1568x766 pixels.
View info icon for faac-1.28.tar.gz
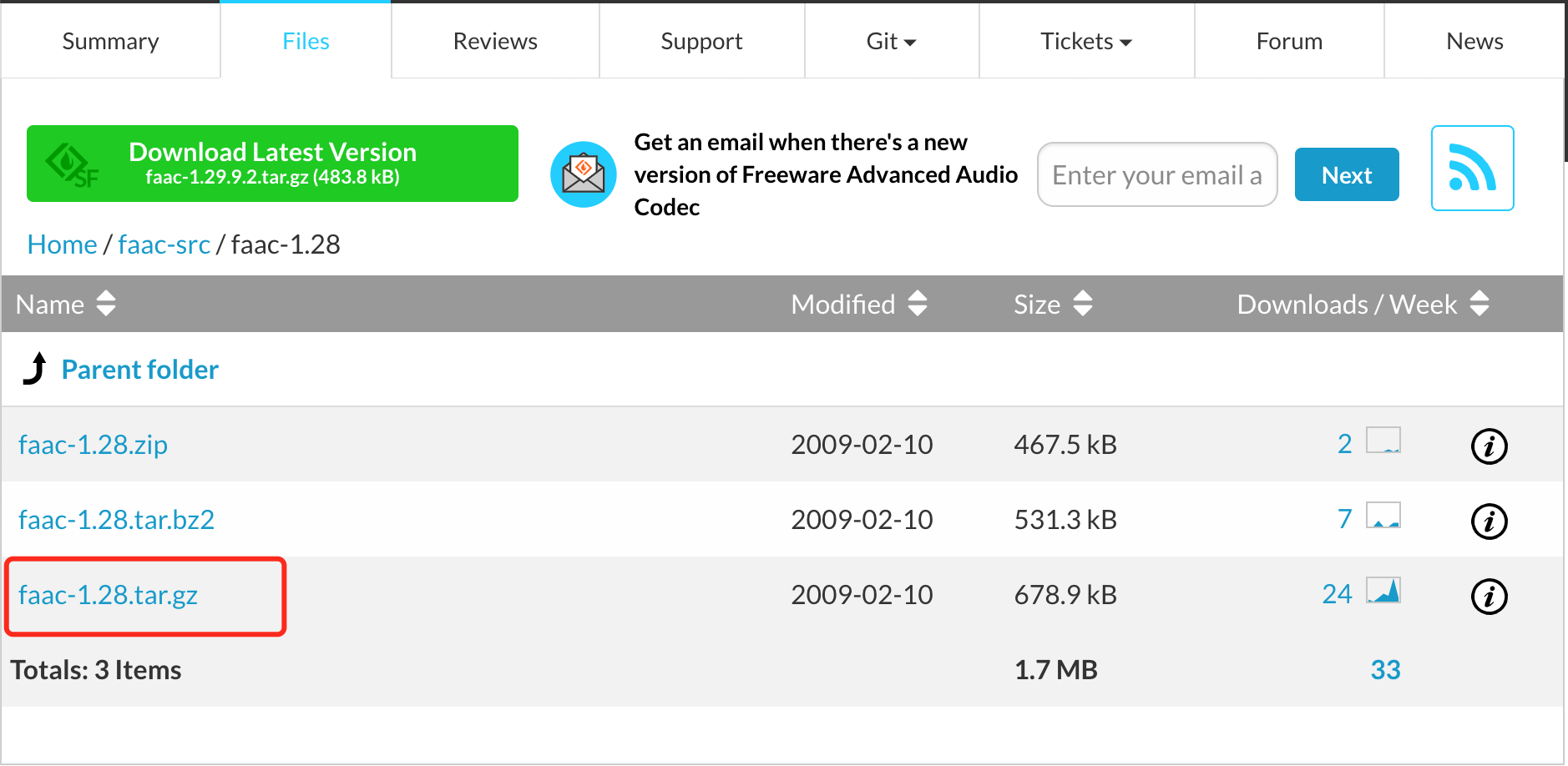tap(1489, 596)
